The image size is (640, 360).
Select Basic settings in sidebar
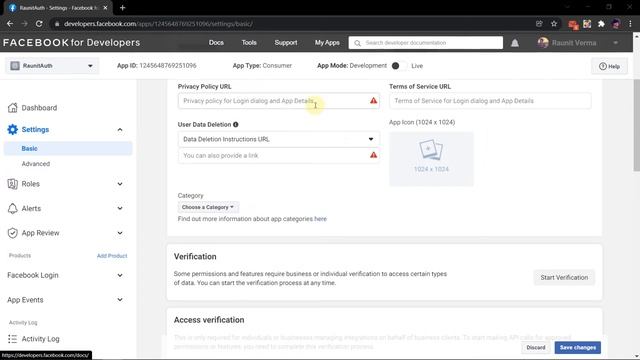click(x=68, y=149)
